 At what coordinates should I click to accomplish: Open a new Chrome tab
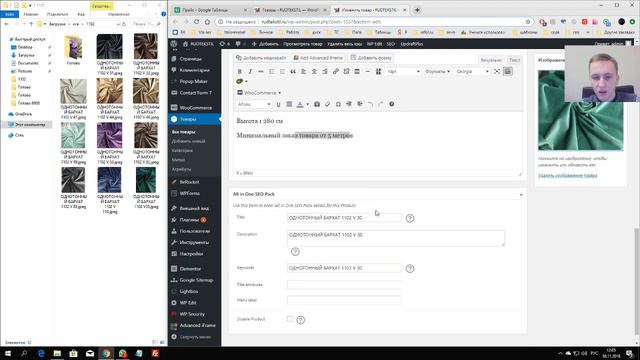417,10
